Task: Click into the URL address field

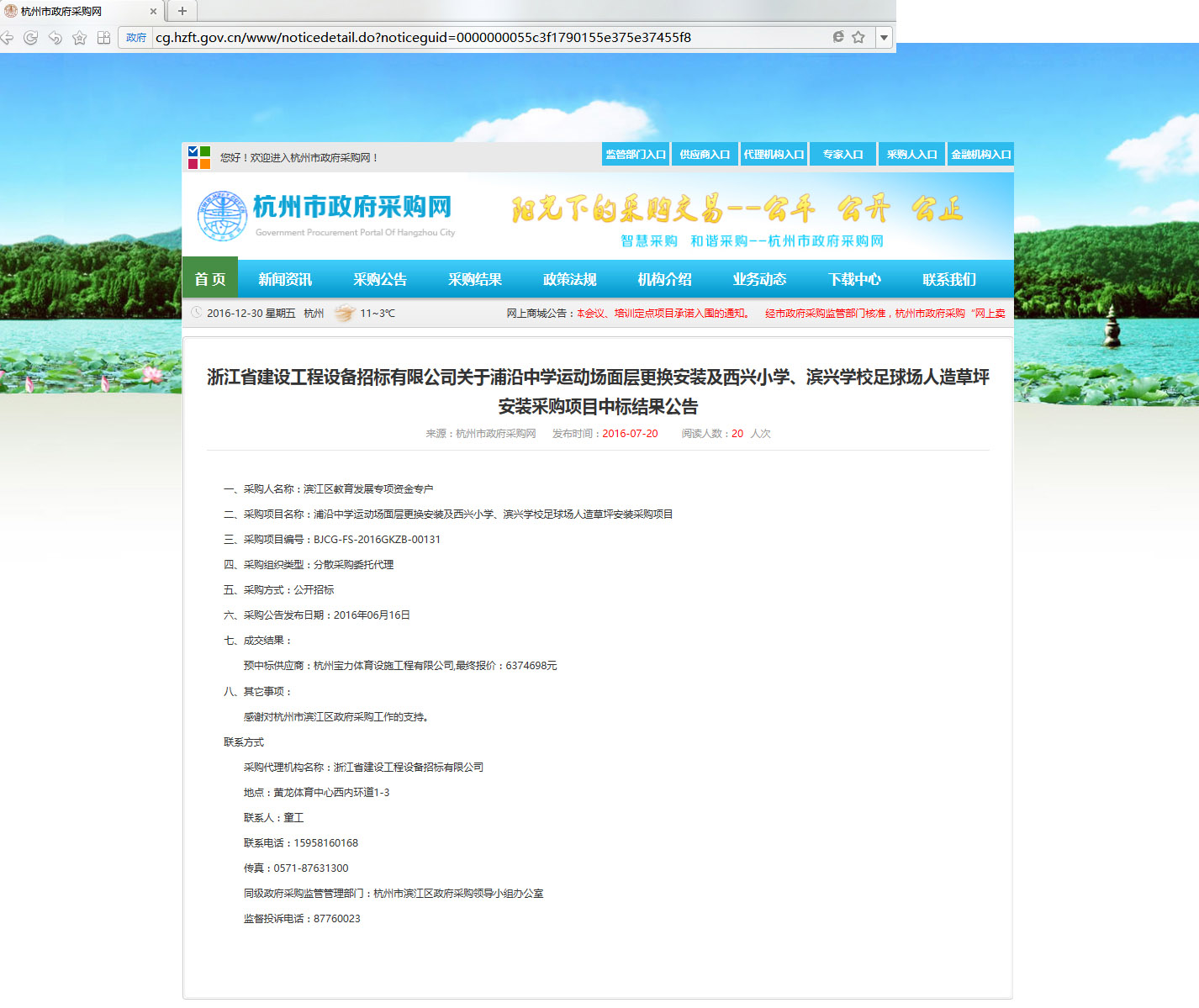Action: pyautogui.click(x=488, y=37)
